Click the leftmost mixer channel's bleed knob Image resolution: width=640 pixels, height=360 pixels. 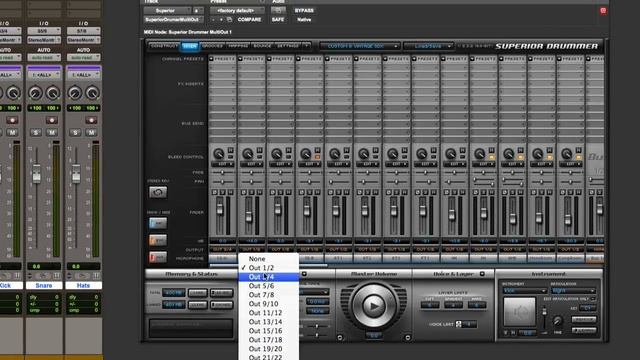click(x=218, y=154)
